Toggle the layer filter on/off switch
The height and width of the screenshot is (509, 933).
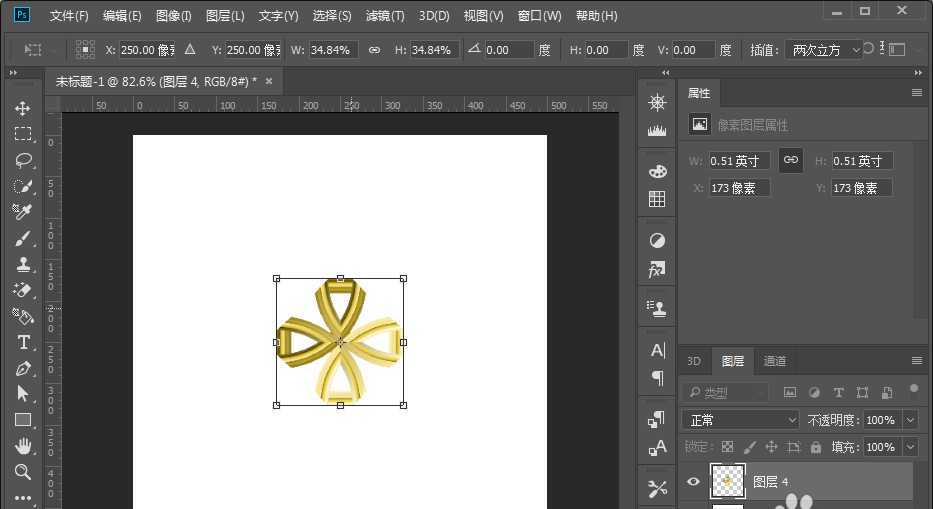tap(912, 390)
